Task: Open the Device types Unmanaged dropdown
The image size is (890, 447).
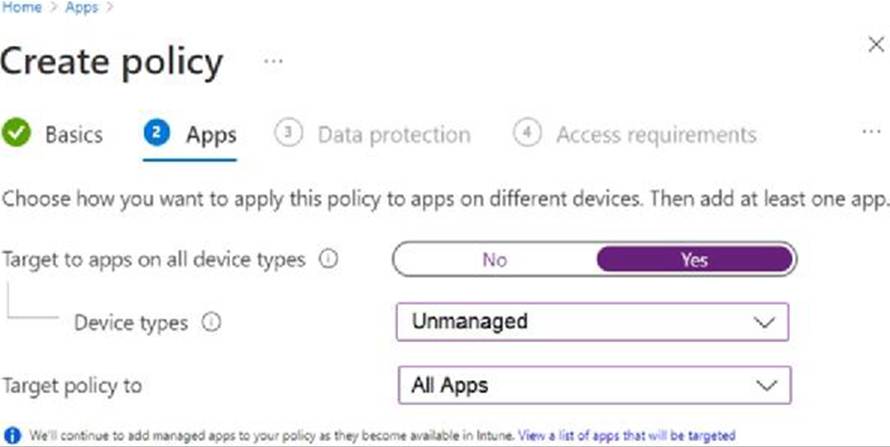Action: pos(592,322)
